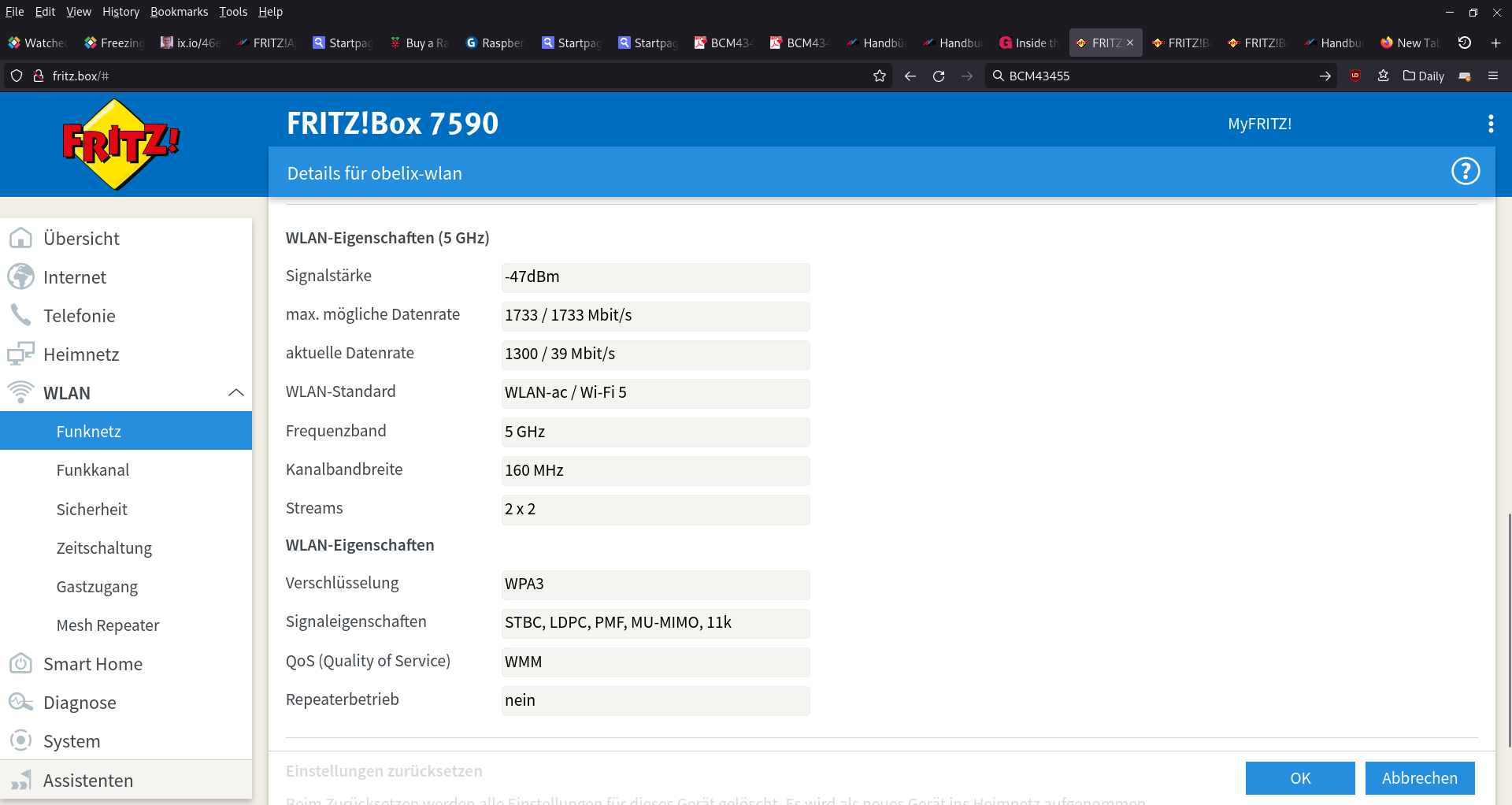Open the uBlock Origin extension icon
Viewport: 1512px width, 805px height.
[x=1354, y=76]
